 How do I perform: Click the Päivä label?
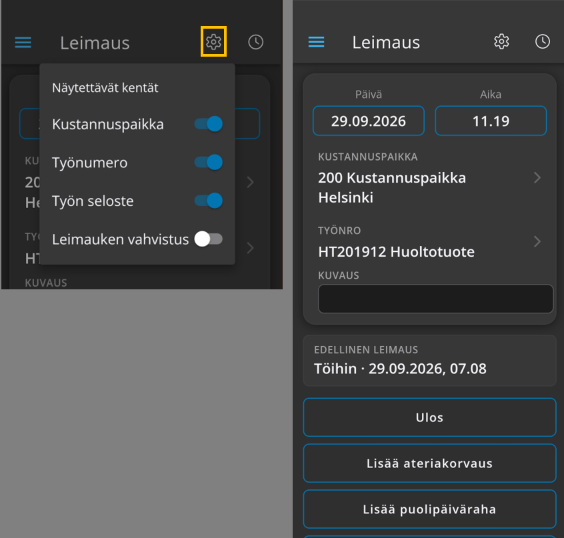click(x=369, y=94)
